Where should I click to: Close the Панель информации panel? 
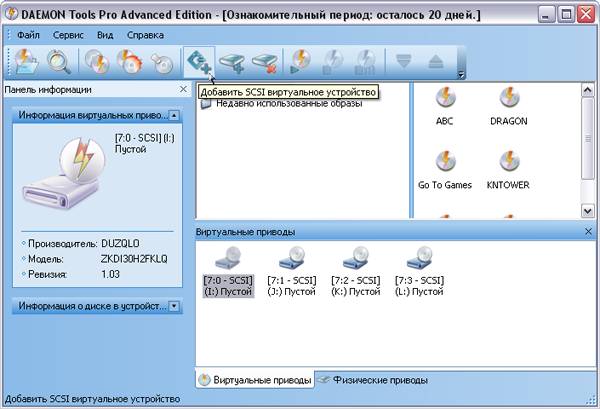[183, 89]
